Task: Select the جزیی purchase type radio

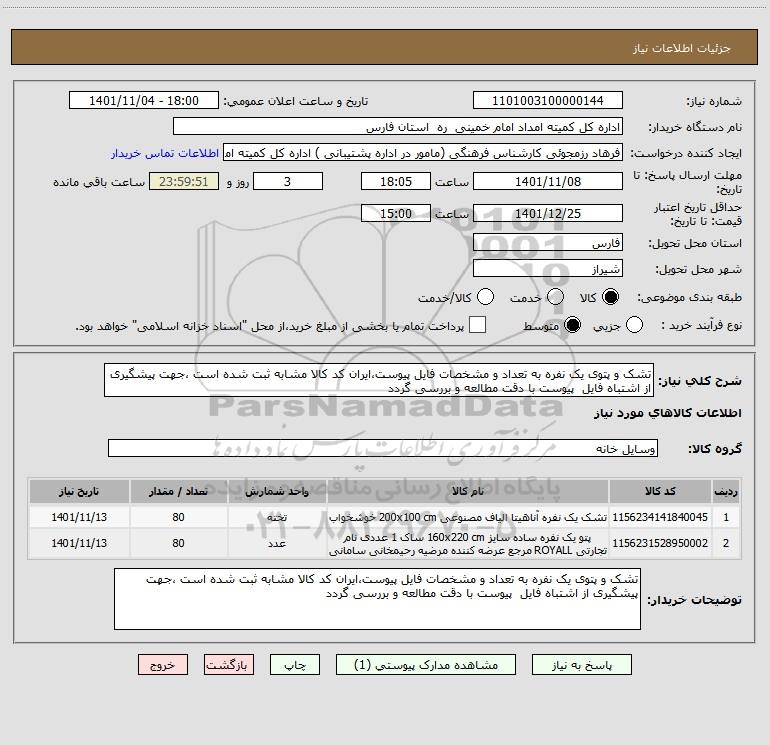Action: pos(634,325)
